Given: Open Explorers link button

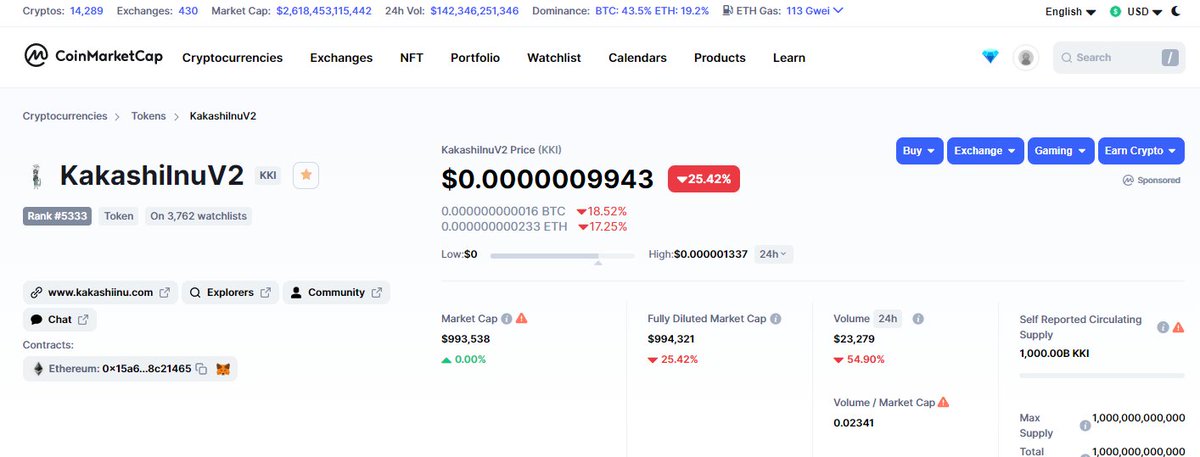Looking at the screenshot, I should [230, 293].
